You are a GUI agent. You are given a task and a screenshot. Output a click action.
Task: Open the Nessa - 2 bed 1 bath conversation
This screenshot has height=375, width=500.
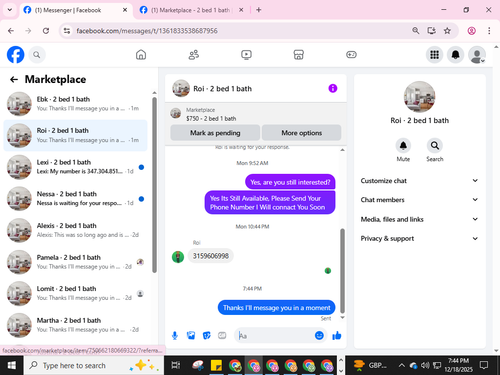point(76,198)
